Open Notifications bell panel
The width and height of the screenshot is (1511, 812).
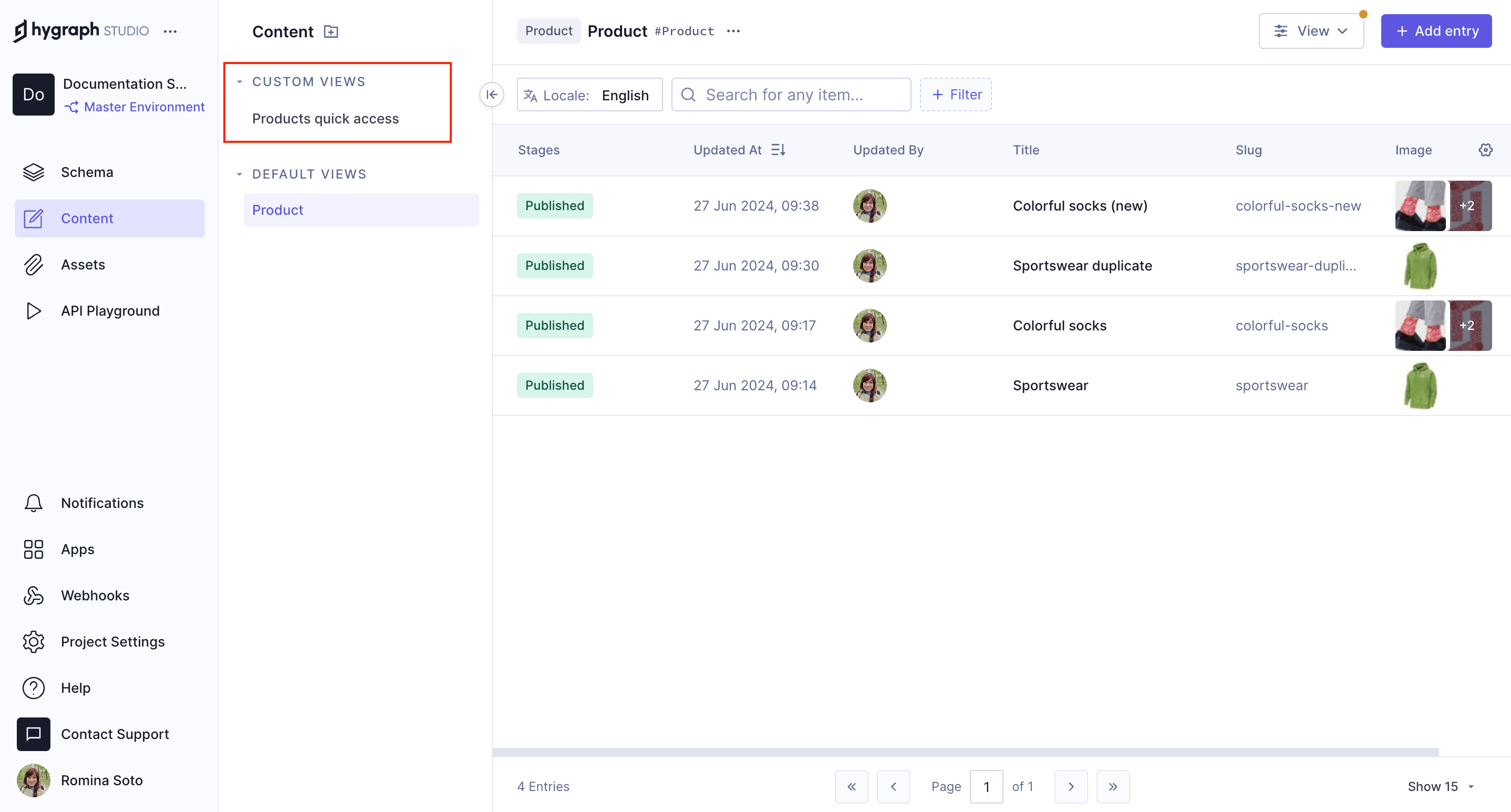tap(101, 503)
